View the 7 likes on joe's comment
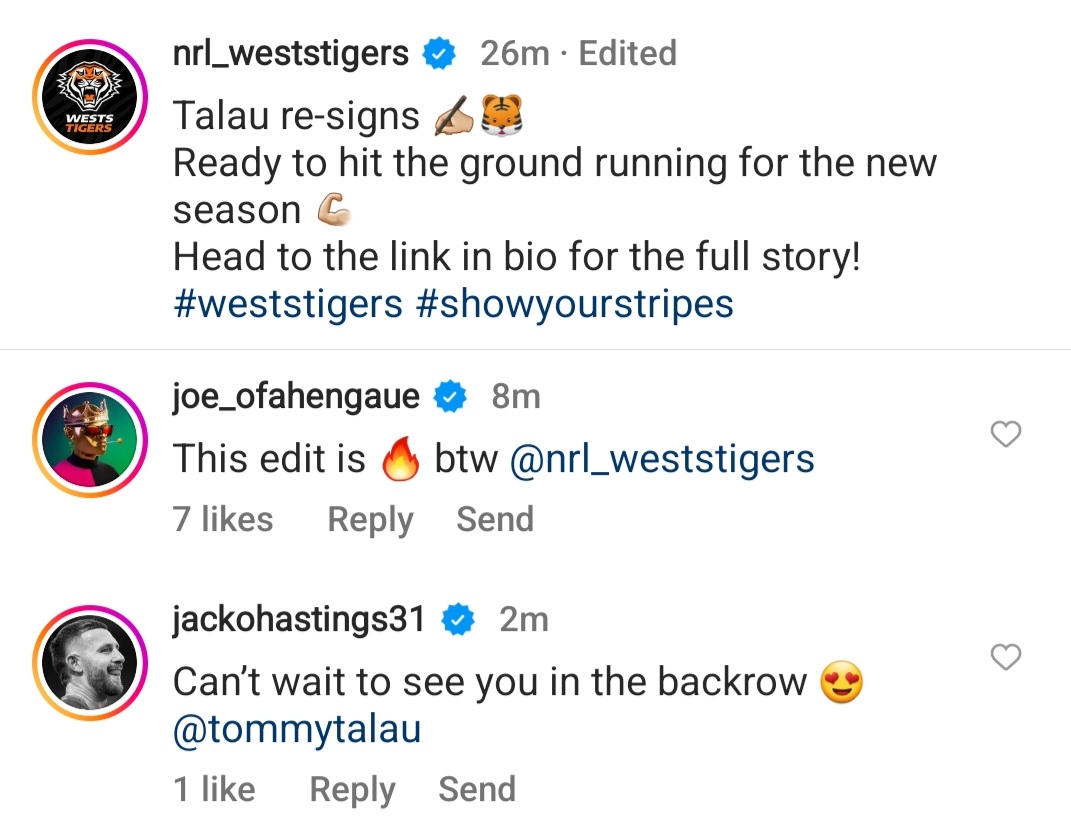This screenshot has height=840, width=1071. point(222,519)
